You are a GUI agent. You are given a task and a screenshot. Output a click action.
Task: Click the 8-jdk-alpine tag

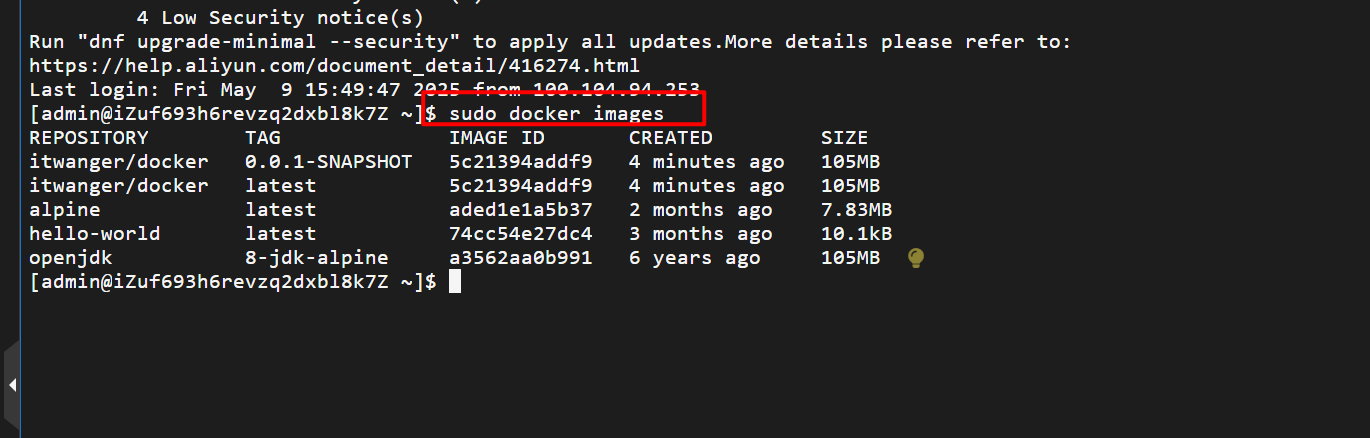[316, 258]
